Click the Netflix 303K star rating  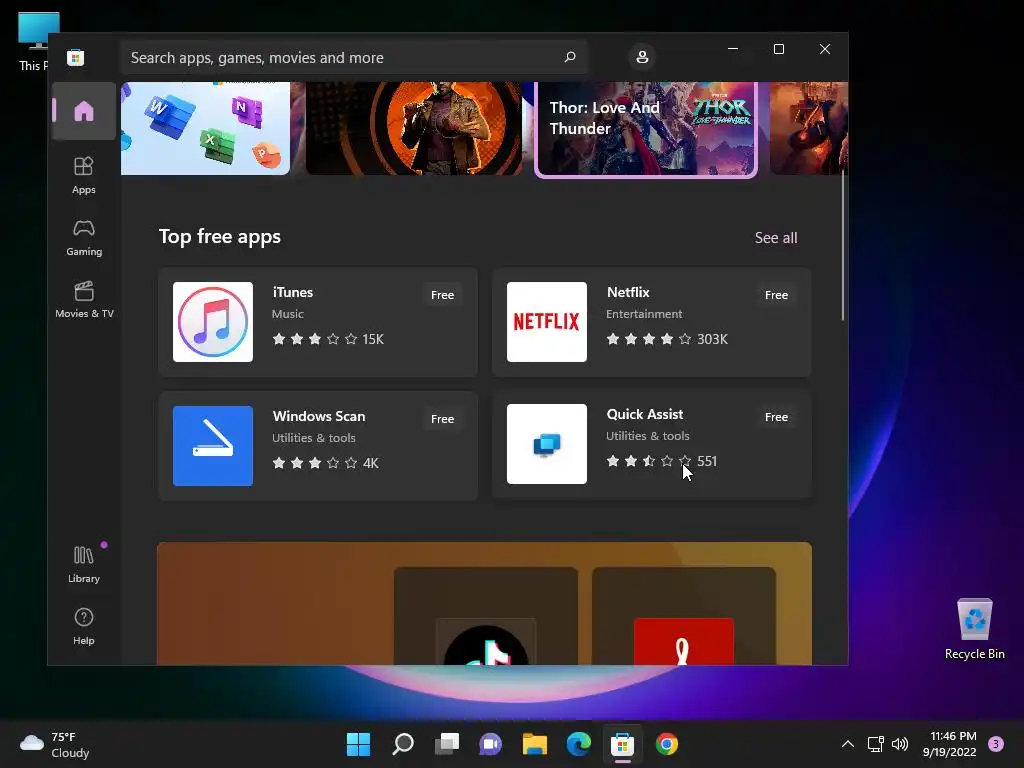(x=667, y=339)
